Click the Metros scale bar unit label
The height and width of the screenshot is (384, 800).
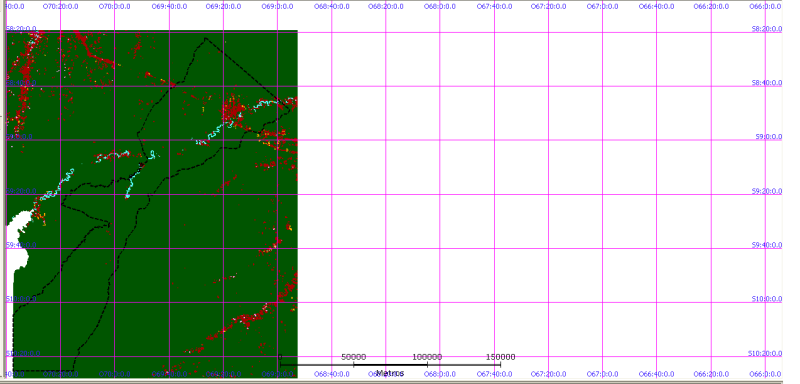coord(390,373)
